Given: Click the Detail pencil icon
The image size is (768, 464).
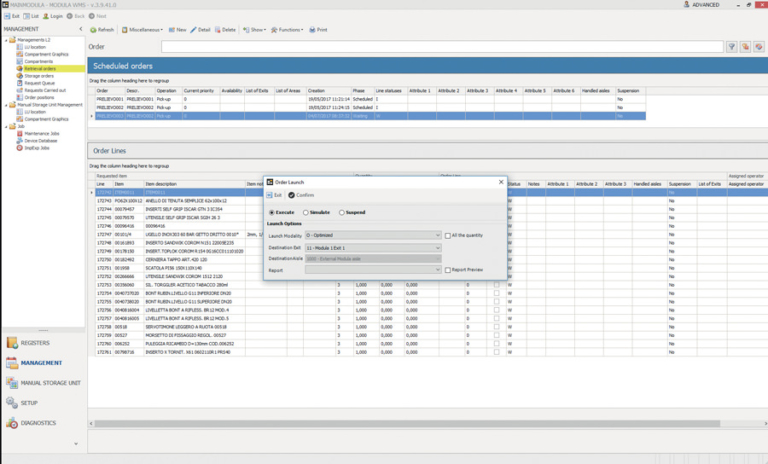Looking at the screenshot, I should (x=193, y=30).
